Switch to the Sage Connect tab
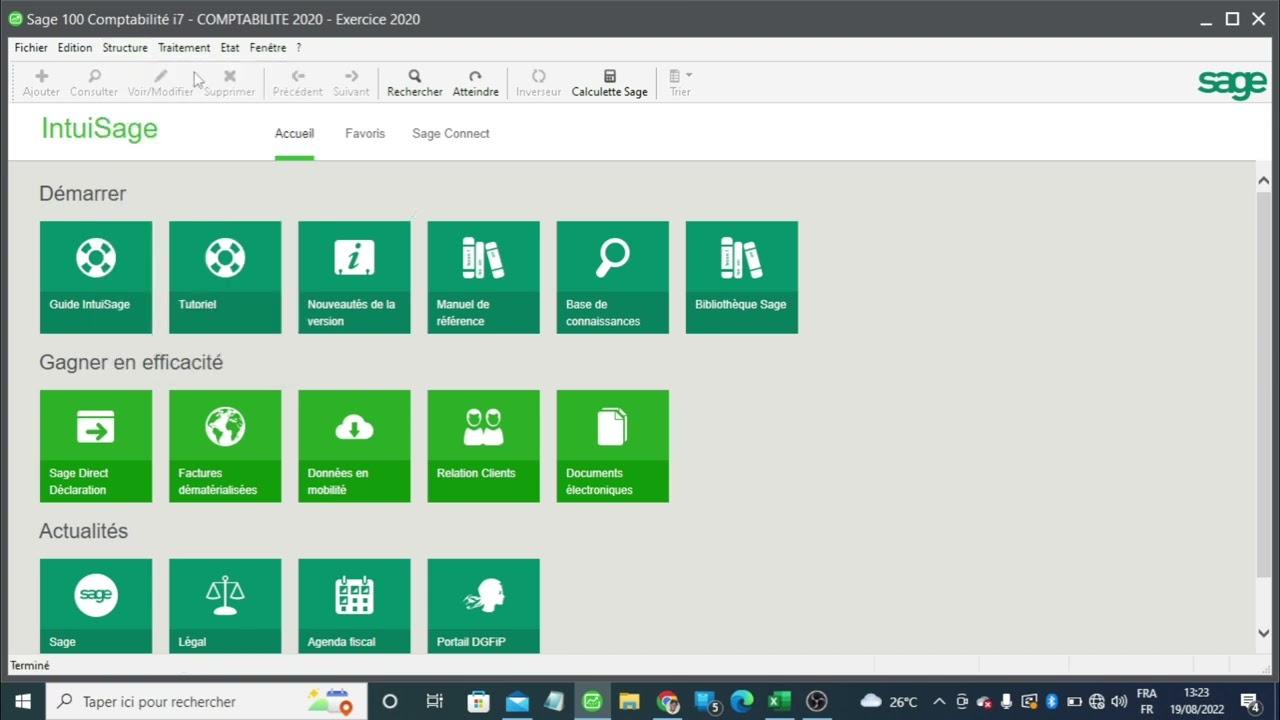 tap(451, 134)
